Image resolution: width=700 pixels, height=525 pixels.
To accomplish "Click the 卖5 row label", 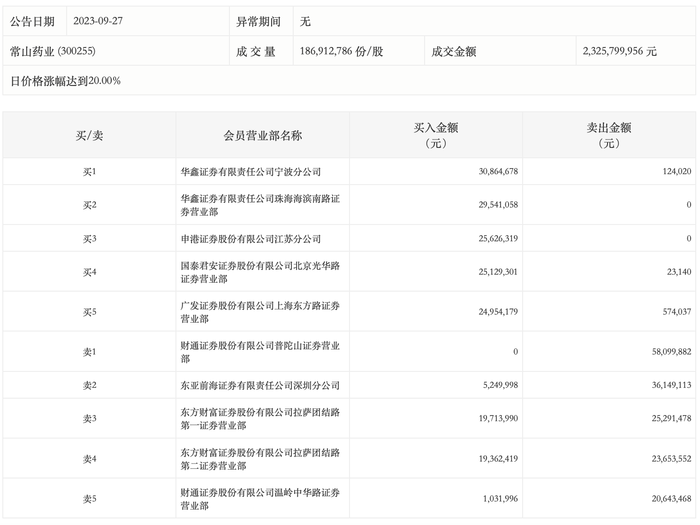I will (89, 499).
